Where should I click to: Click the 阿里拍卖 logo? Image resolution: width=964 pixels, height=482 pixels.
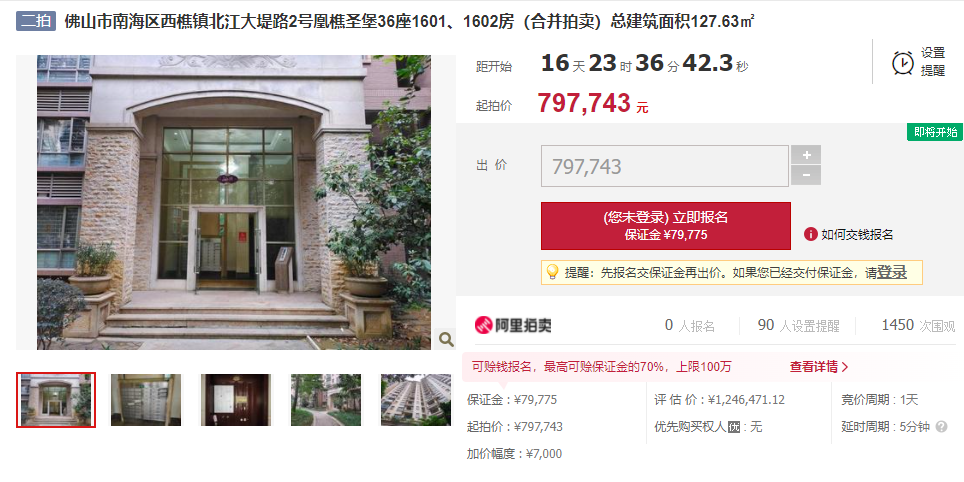(514, 325)
